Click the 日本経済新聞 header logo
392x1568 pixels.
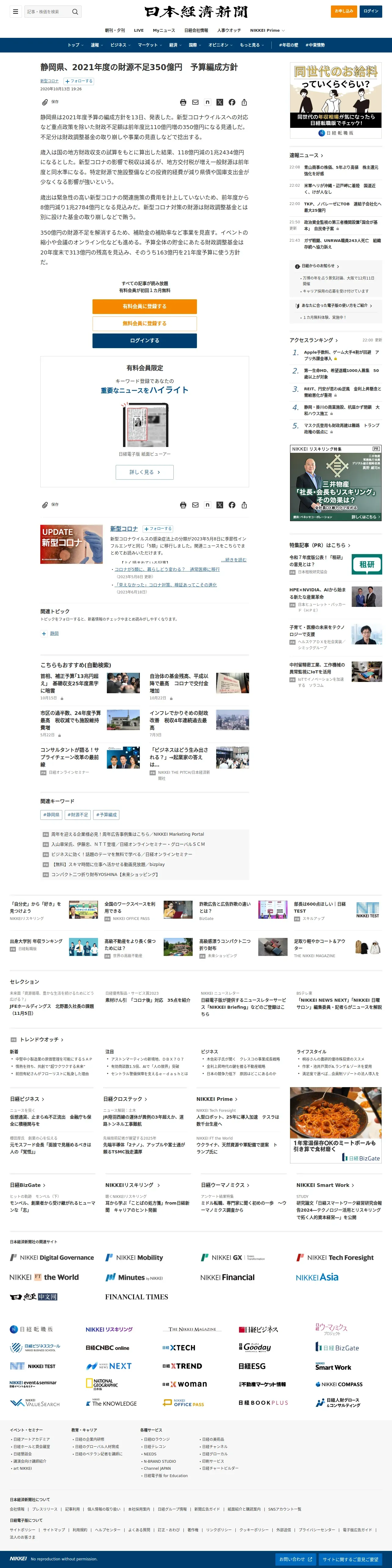[x=196, y=12]
